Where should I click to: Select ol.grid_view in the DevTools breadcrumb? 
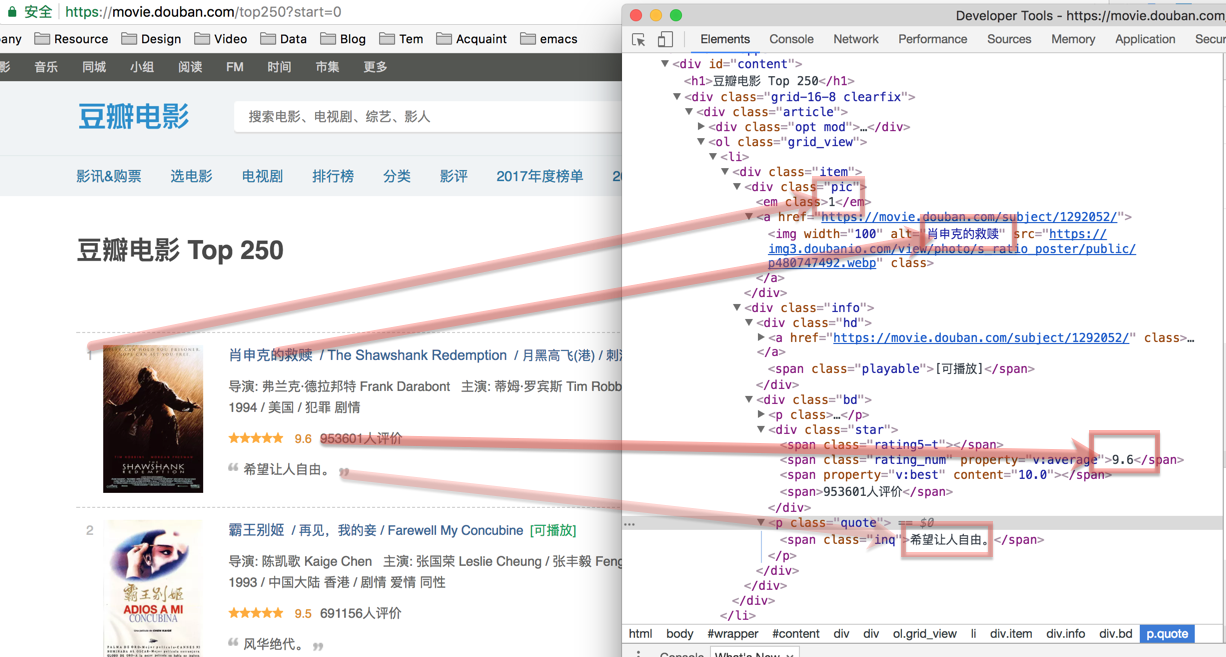tap(925, 634)
